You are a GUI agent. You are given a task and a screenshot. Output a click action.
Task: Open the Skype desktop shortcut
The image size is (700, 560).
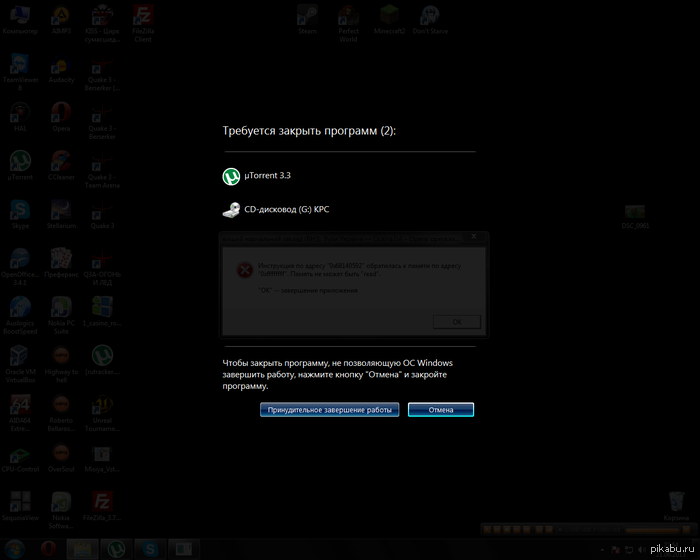[x=19, y=210]
